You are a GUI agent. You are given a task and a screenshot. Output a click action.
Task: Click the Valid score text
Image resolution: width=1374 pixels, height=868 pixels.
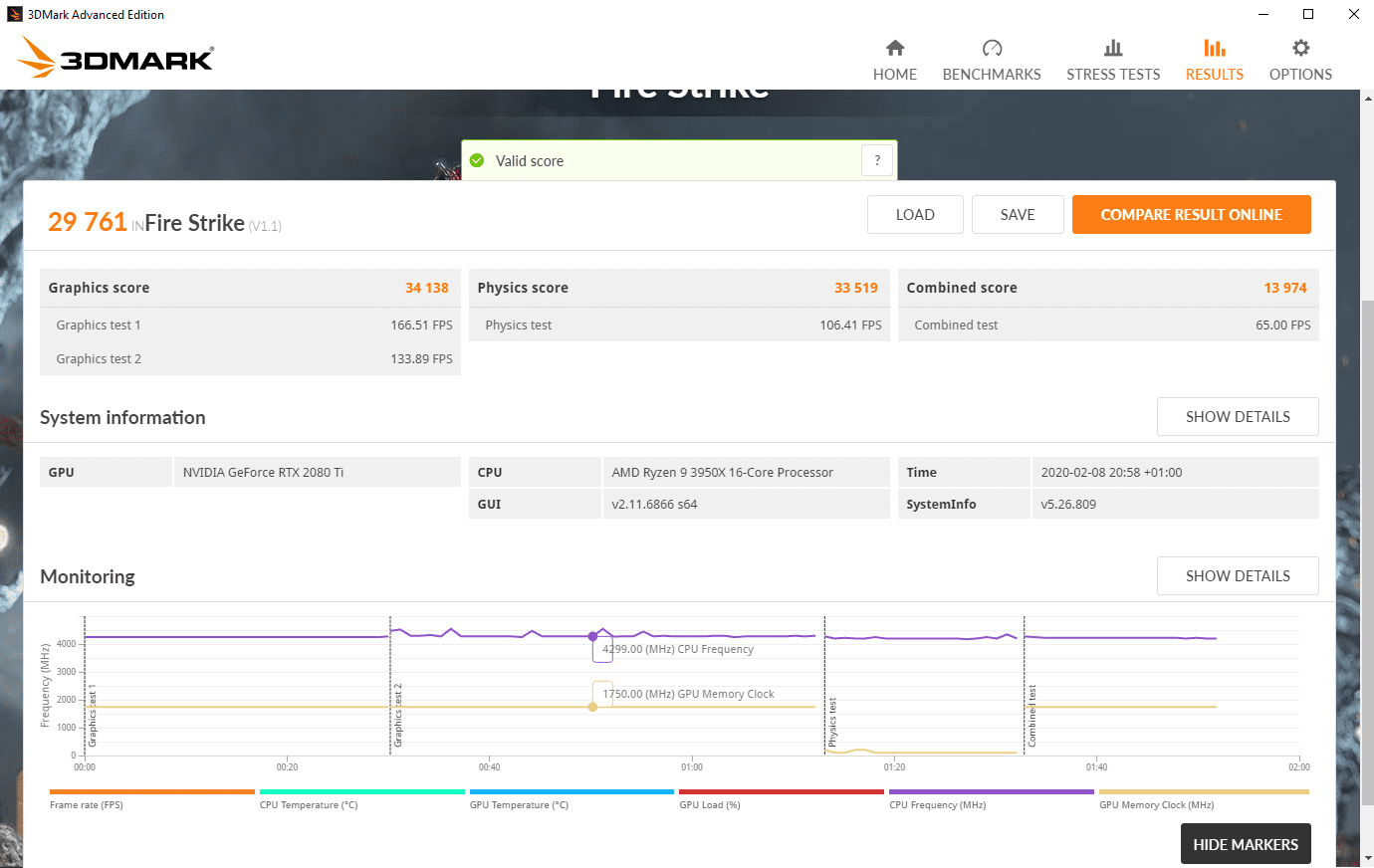coord(530,161)
